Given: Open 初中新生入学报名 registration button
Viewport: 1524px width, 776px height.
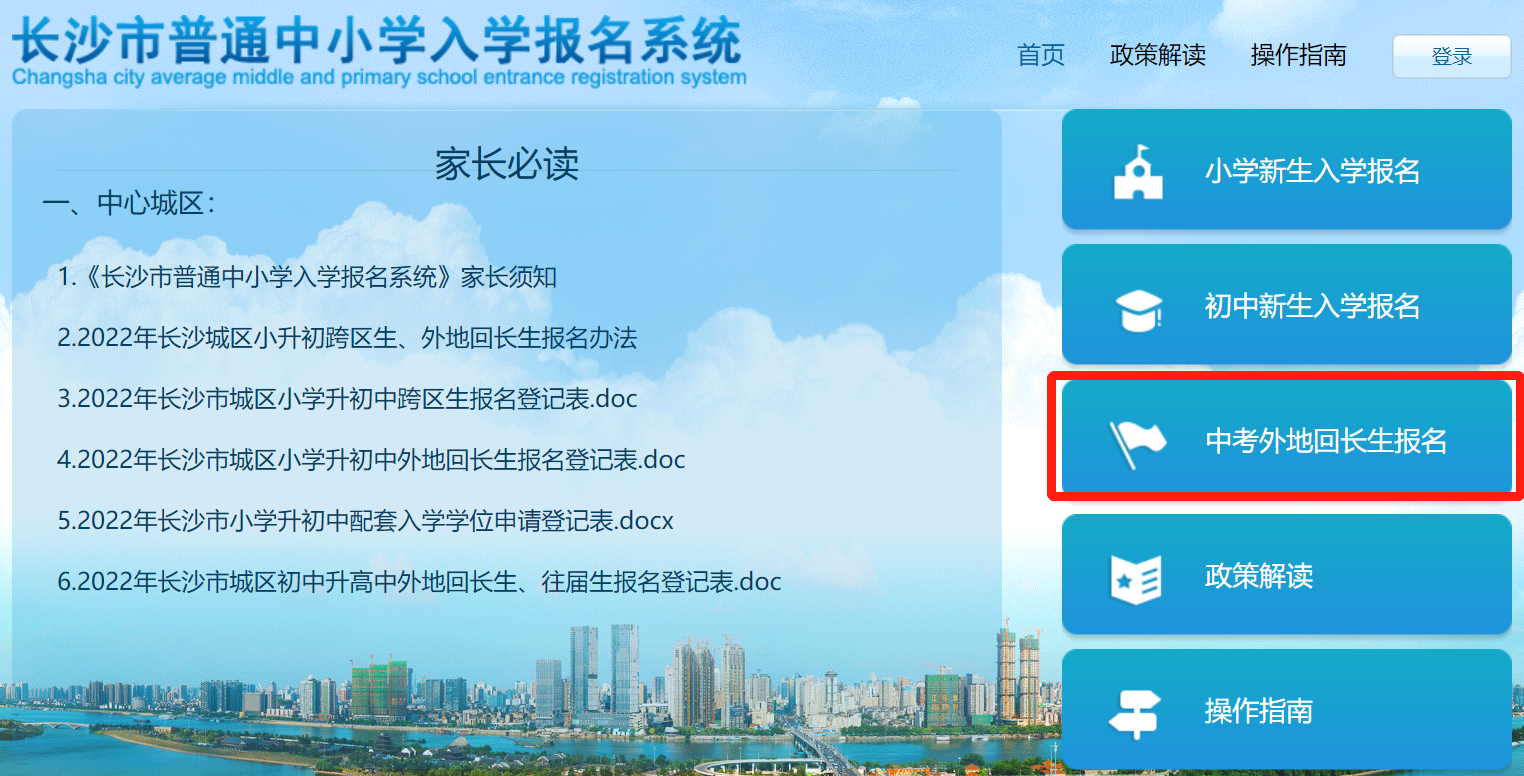Looking at the screenshot, I should [x=1287, y=304].
